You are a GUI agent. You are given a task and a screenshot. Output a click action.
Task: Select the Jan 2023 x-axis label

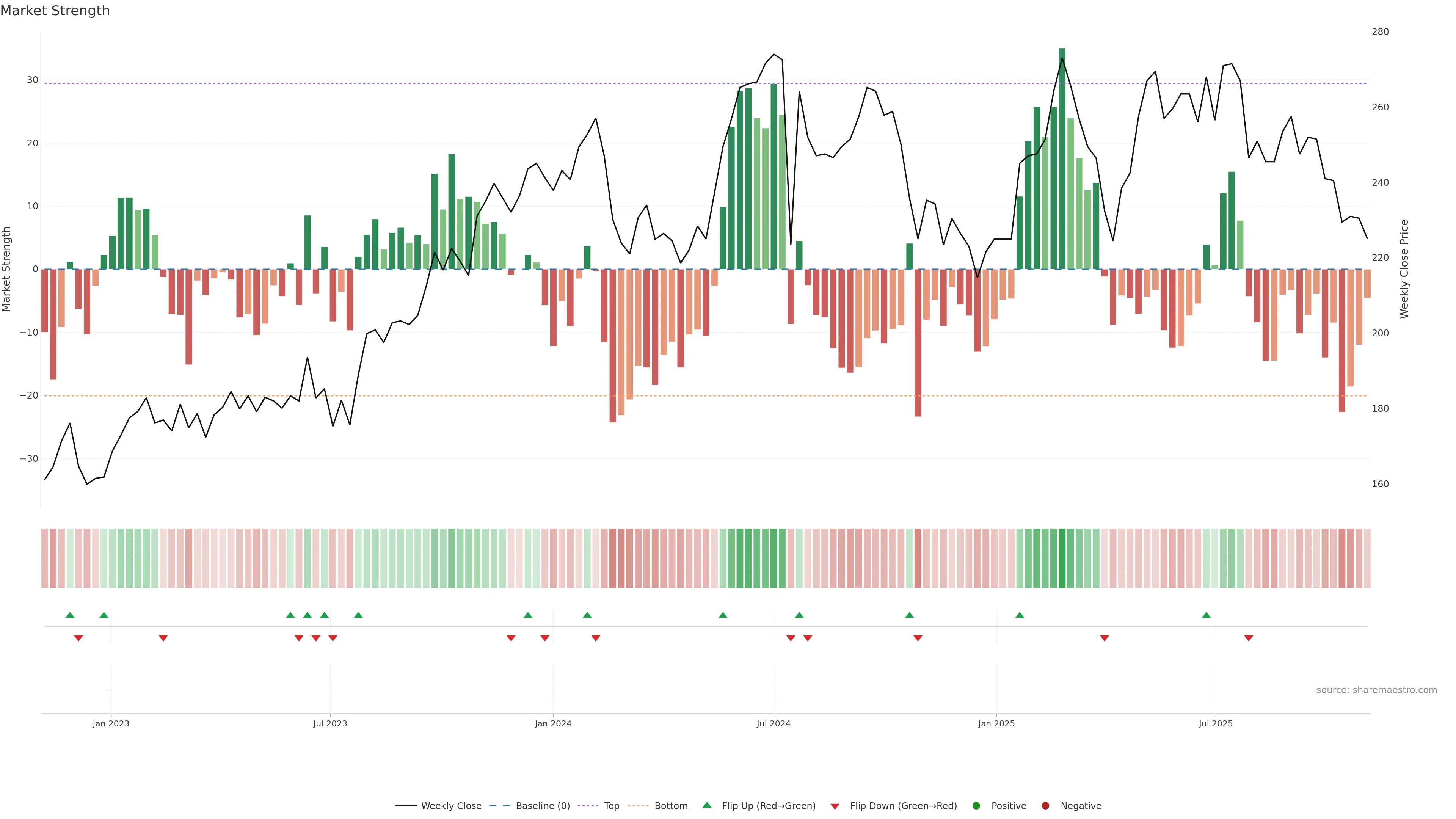point(111,723)
